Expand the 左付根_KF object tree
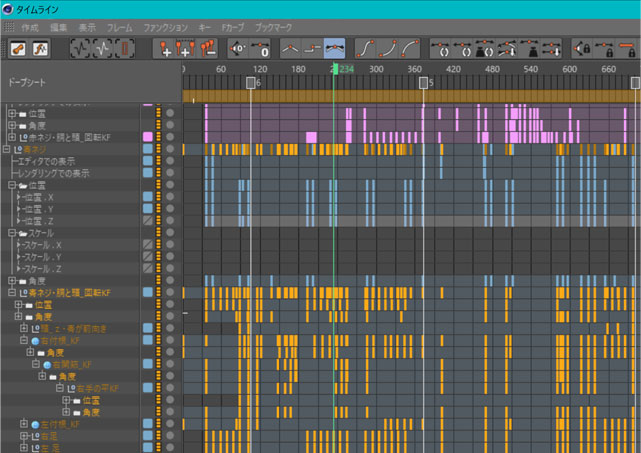The height and width of the screenshot is (453, 641). click(24, 425)
